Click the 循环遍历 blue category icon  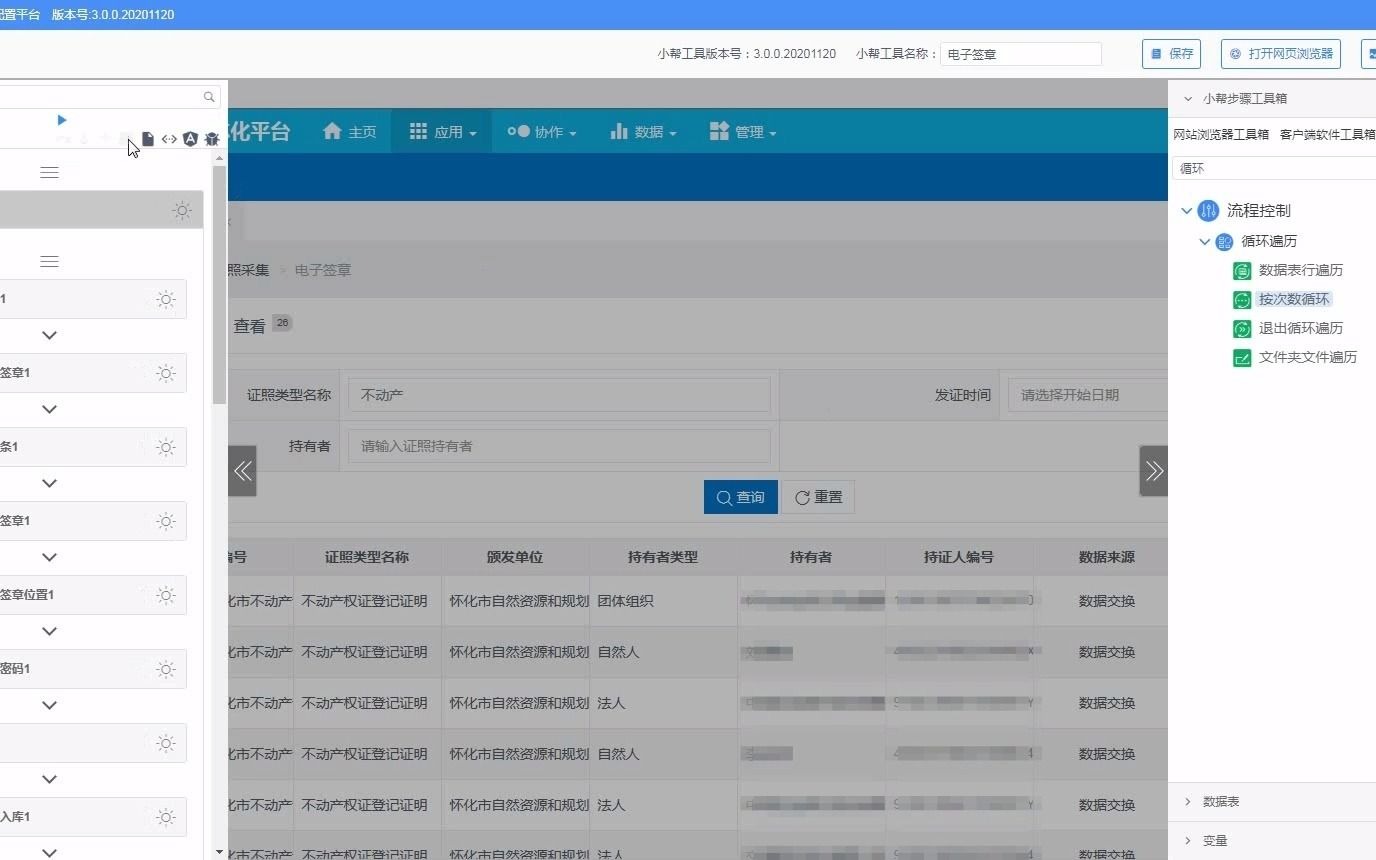point(1224,241)
